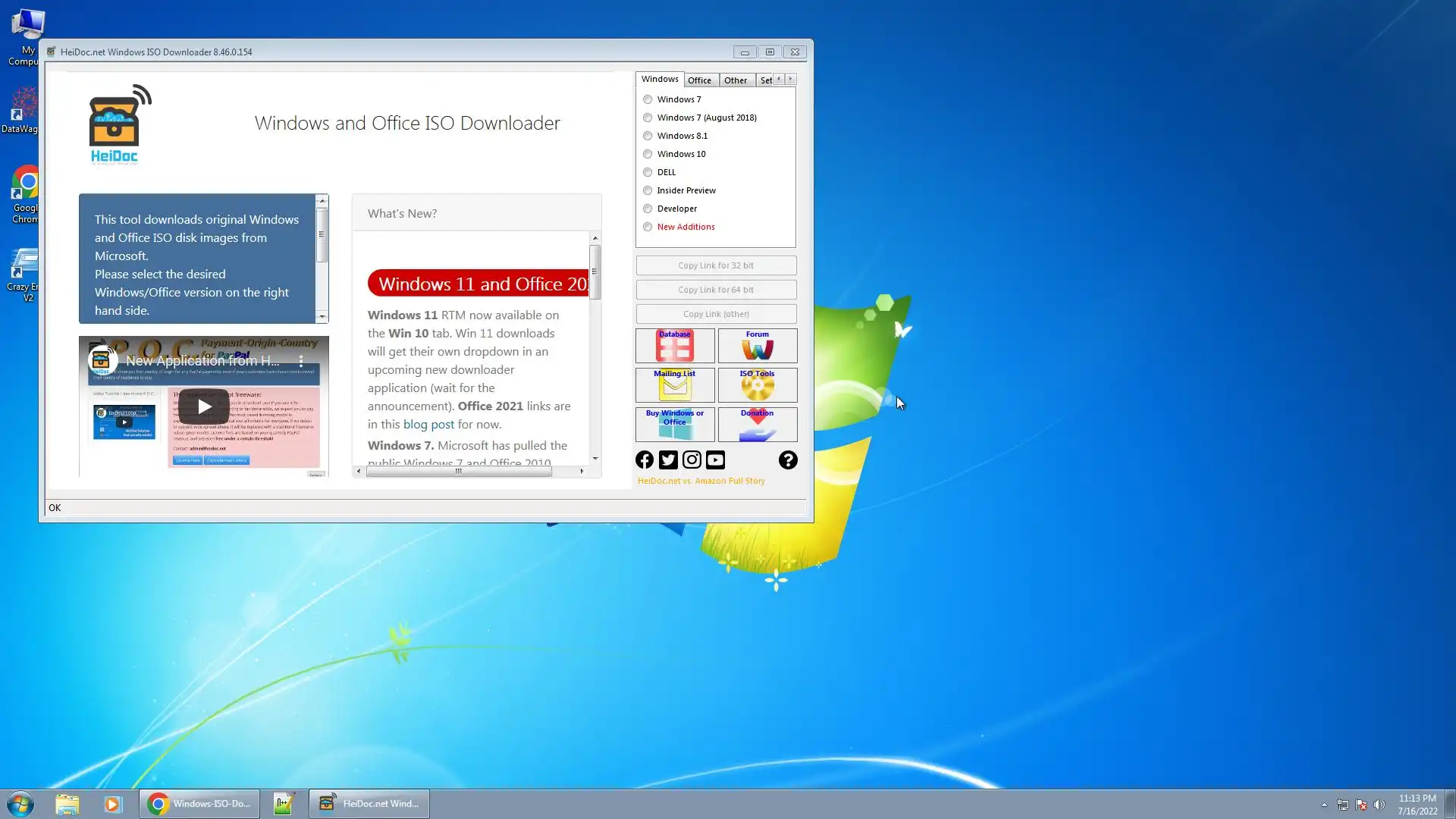Click the help question mark icon

tap(788, 460)
